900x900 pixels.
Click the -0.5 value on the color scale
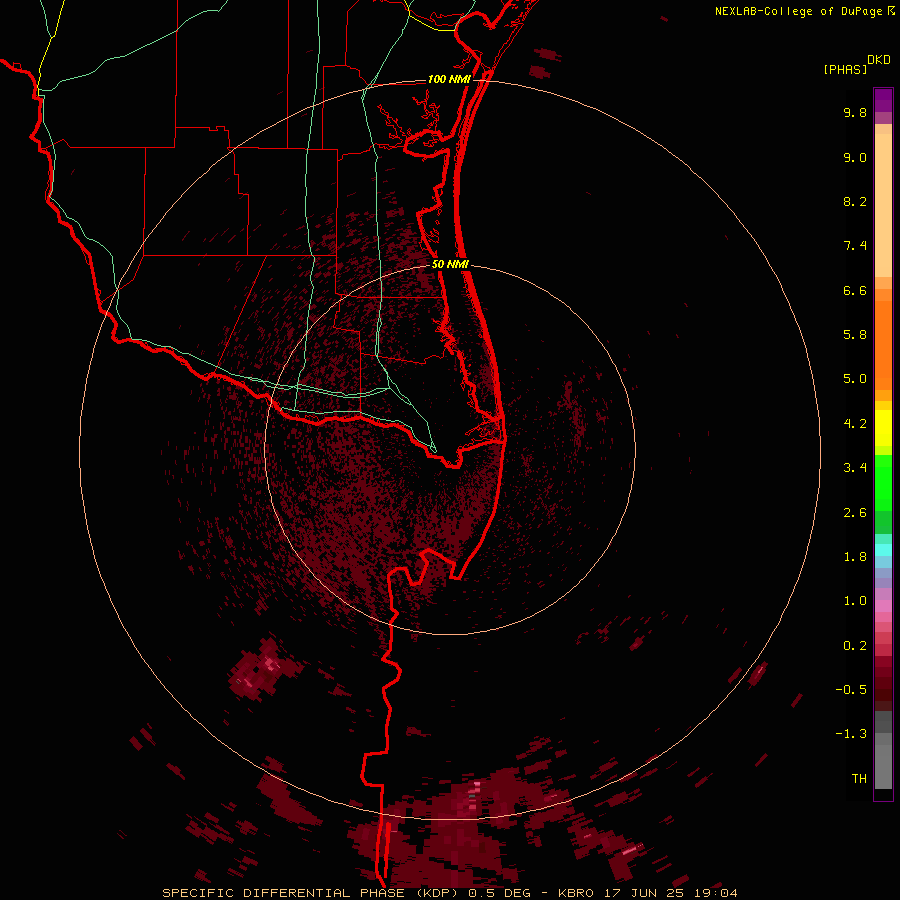coord(851,690)
